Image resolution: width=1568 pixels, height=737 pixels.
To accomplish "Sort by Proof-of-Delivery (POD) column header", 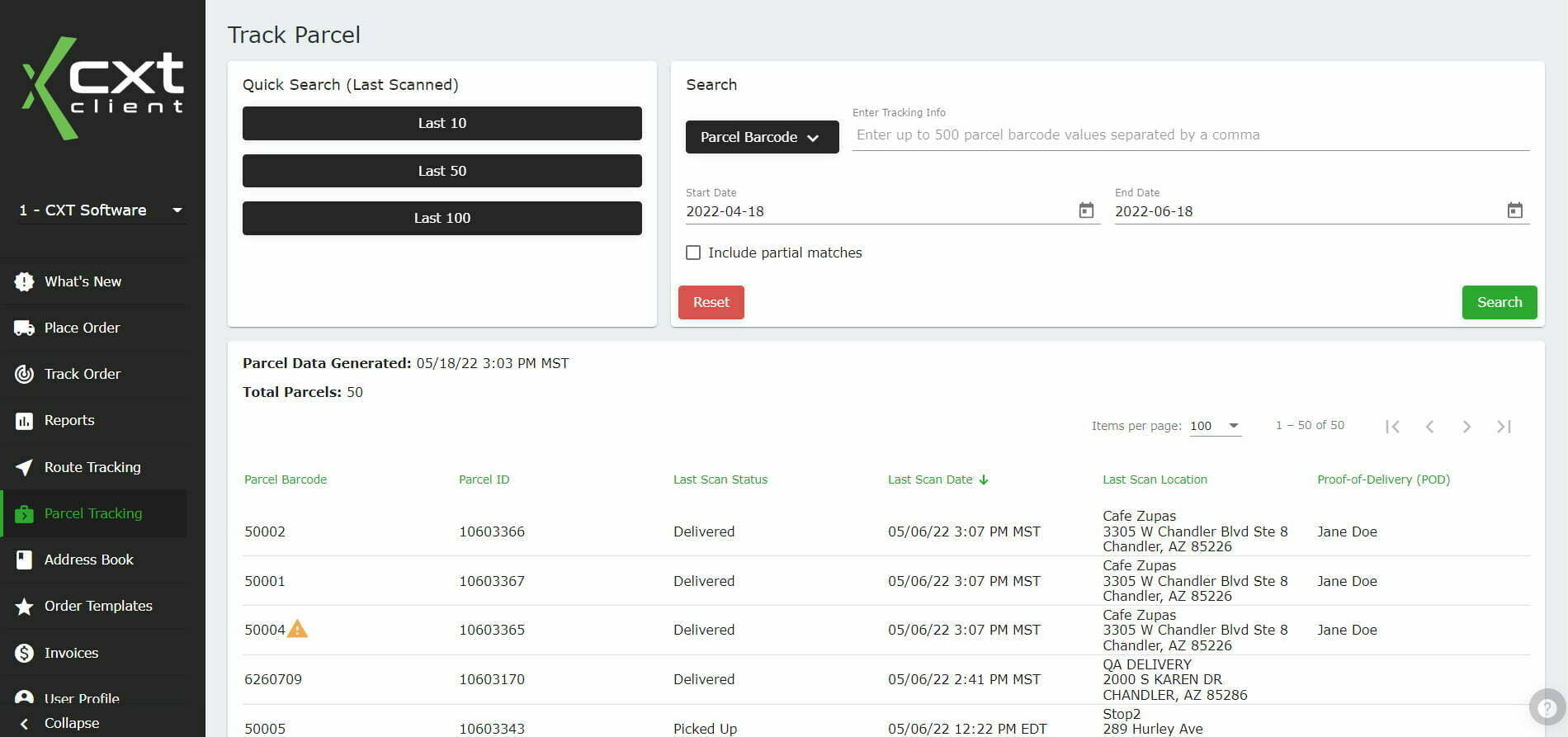I will pos(1383,480).
